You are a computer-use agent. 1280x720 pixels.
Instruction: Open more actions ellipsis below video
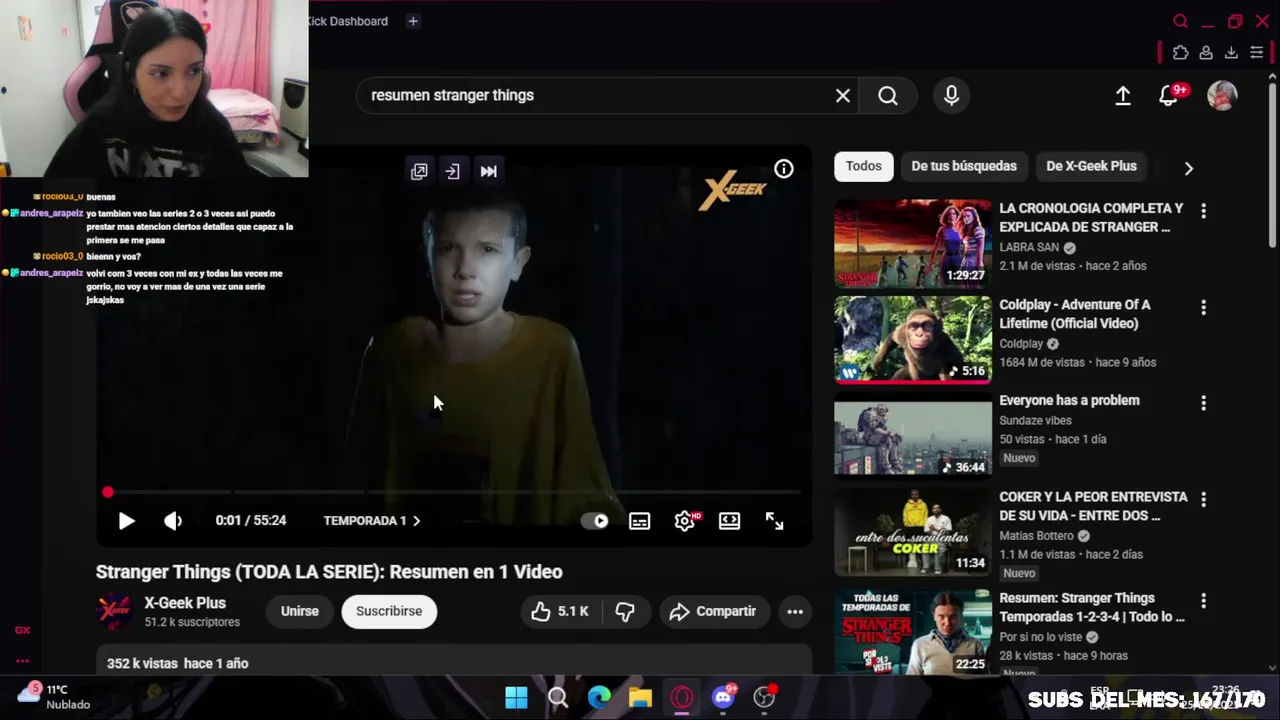coord(795,611)
